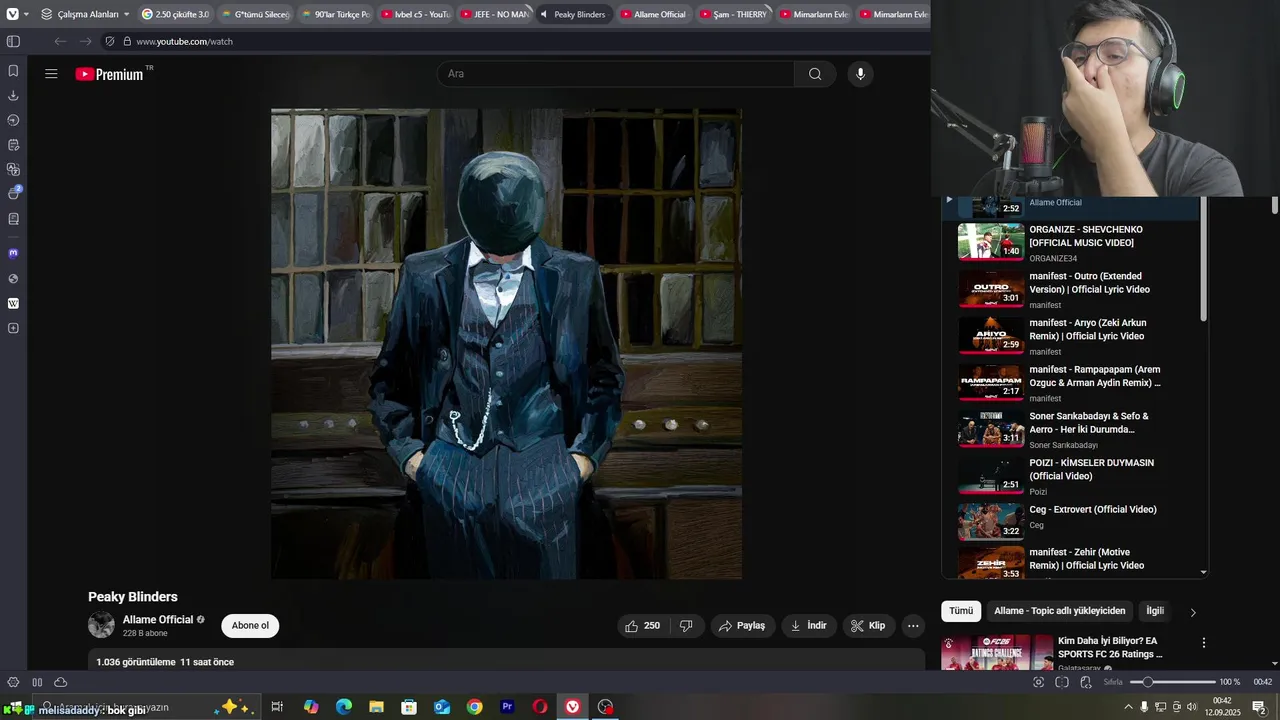The height and width of the screenshot is (720, 1280).
Task: Open the Bookmarks panel icon
Action: coord(13,71)
